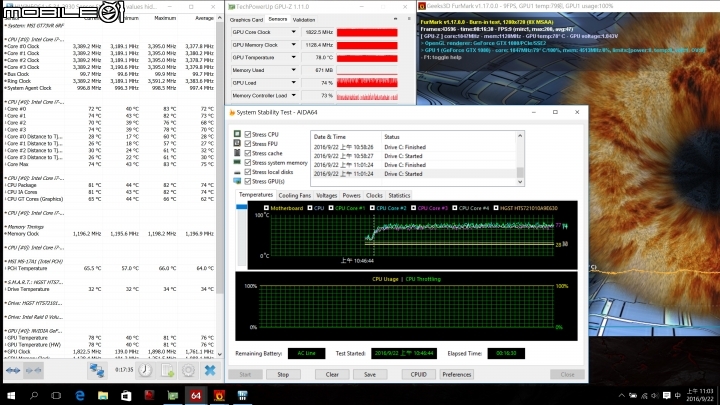Open HWiNFO network remote monitoring icon
Viewport: 720px width, 405px height.
[x=96, y=370]
